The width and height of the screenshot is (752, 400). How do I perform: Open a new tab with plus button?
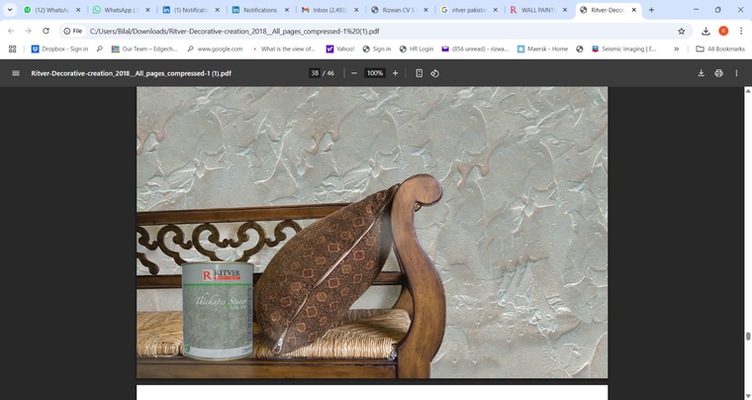click(x=651, y=10)
